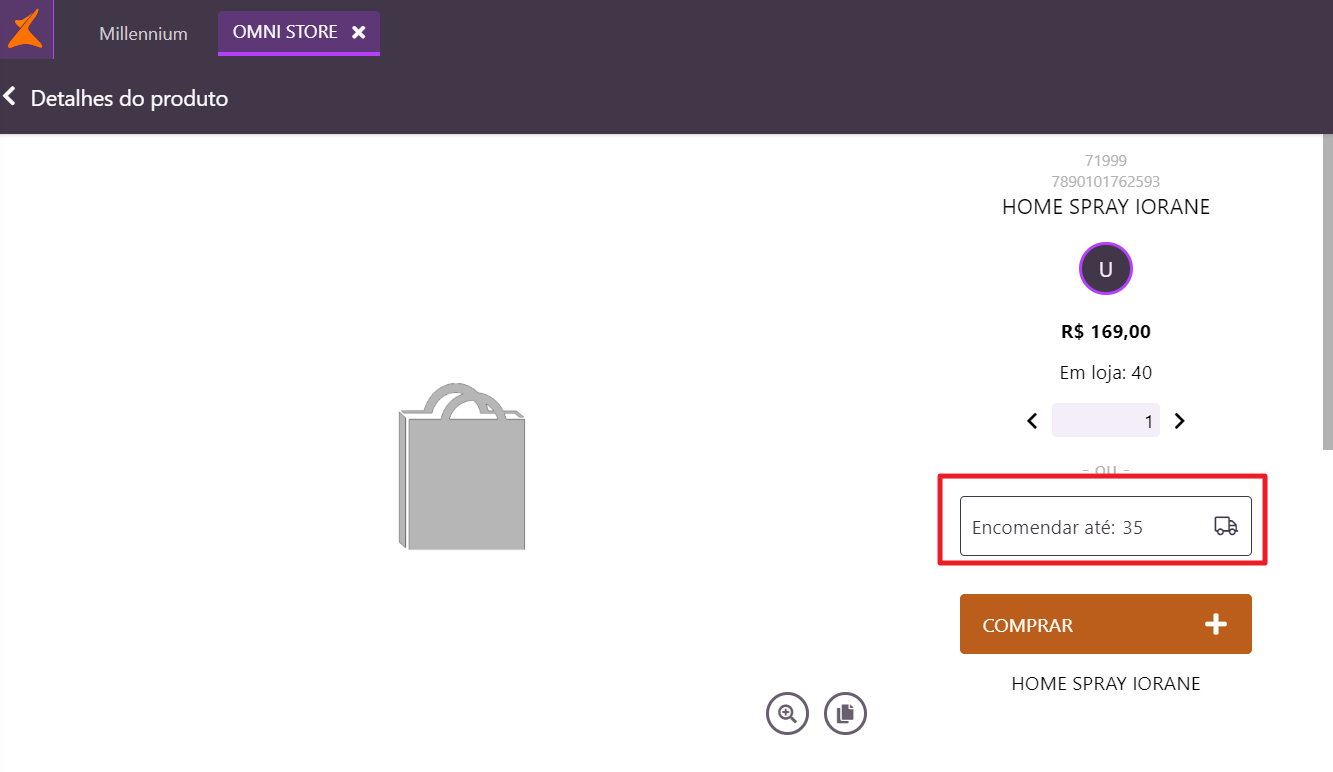Select the OMNI STORE tab

285,32
